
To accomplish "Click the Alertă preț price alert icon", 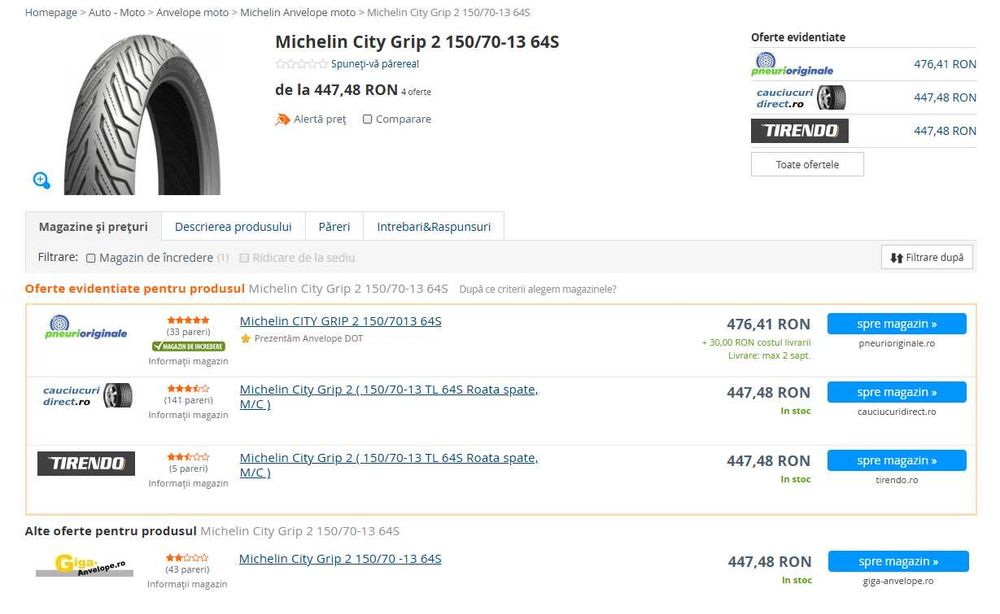I will [x=283, y=119].
